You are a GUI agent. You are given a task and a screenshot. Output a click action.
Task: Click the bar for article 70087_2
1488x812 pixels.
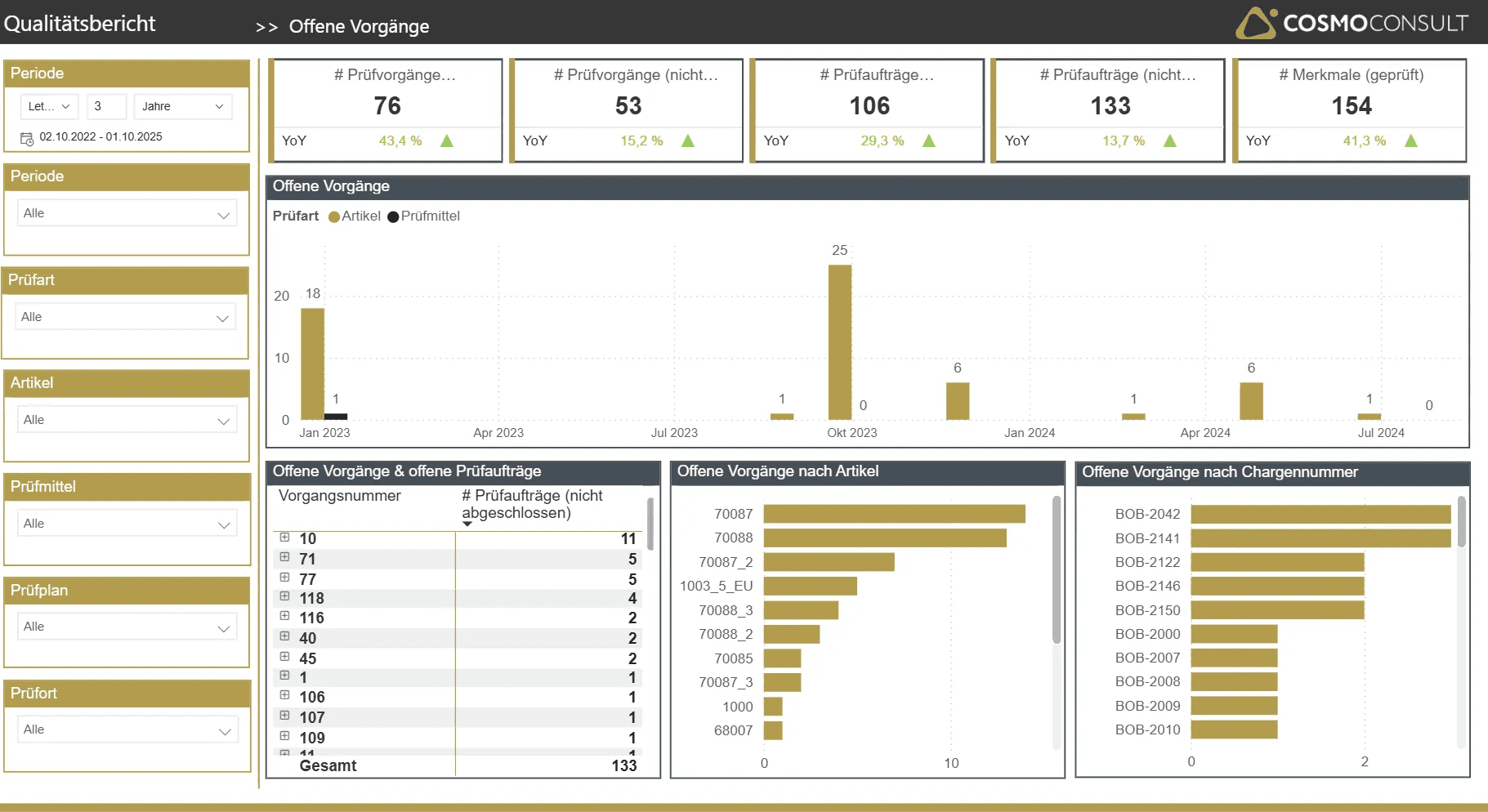click(829, 562)
